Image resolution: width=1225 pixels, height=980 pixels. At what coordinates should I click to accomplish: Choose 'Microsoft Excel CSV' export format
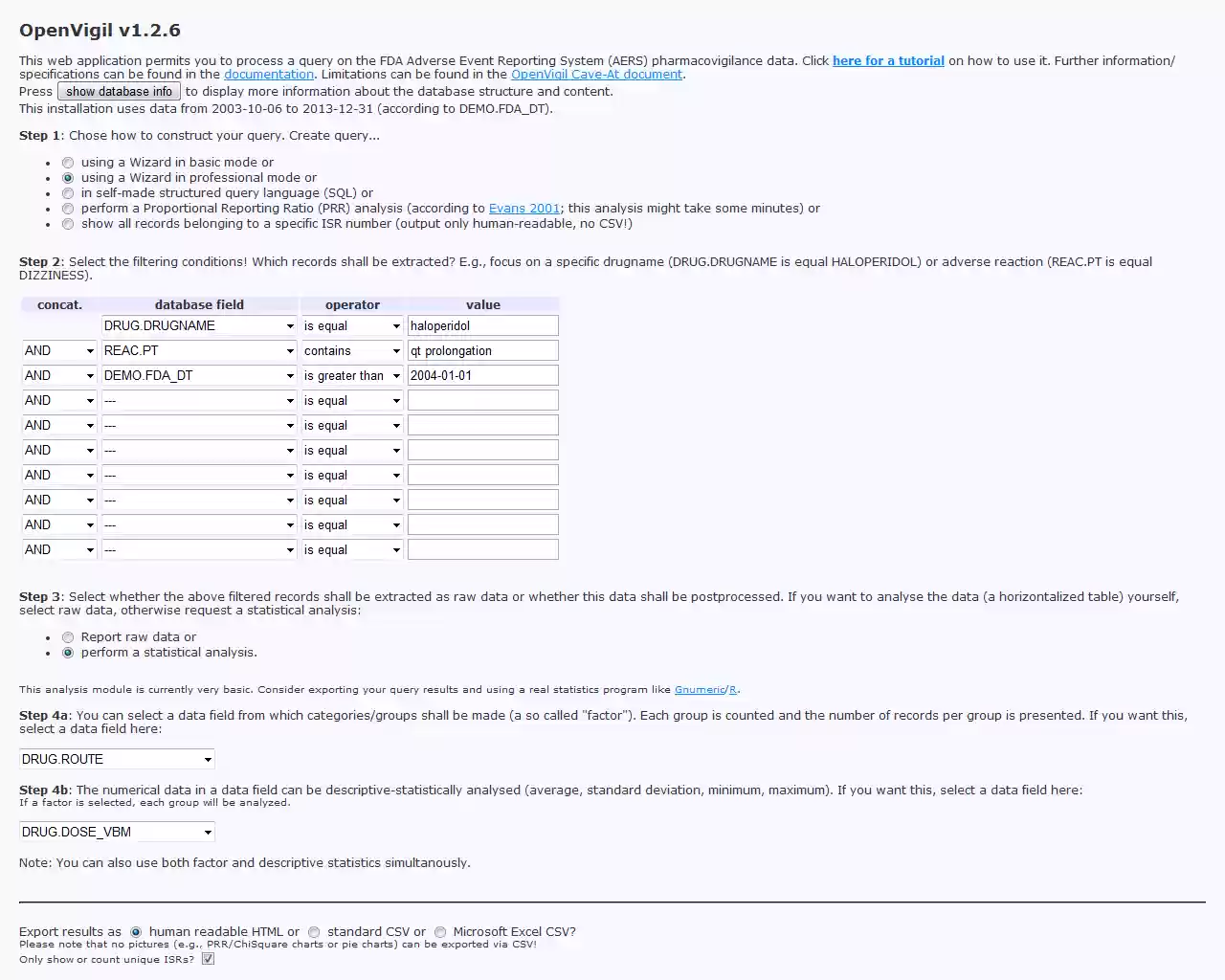439,931
